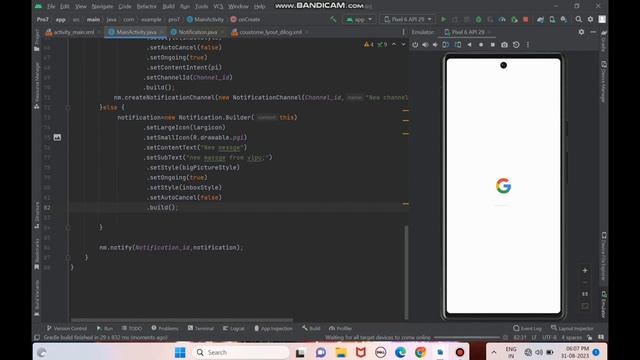This screenshot has height=360, width=640.
Task: Click emulator Back triangle button
Action: (x=469, y=45)
